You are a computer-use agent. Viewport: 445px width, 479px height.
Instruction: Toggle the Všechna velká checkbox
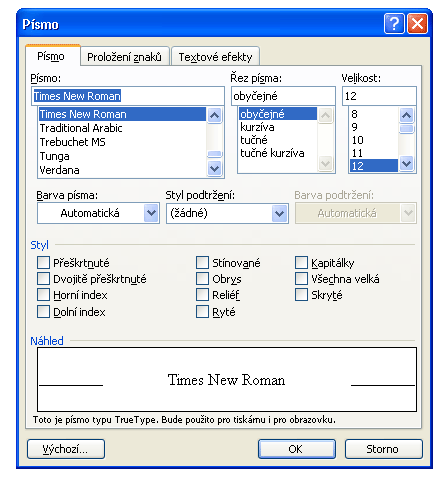click(x=301, y=278)
